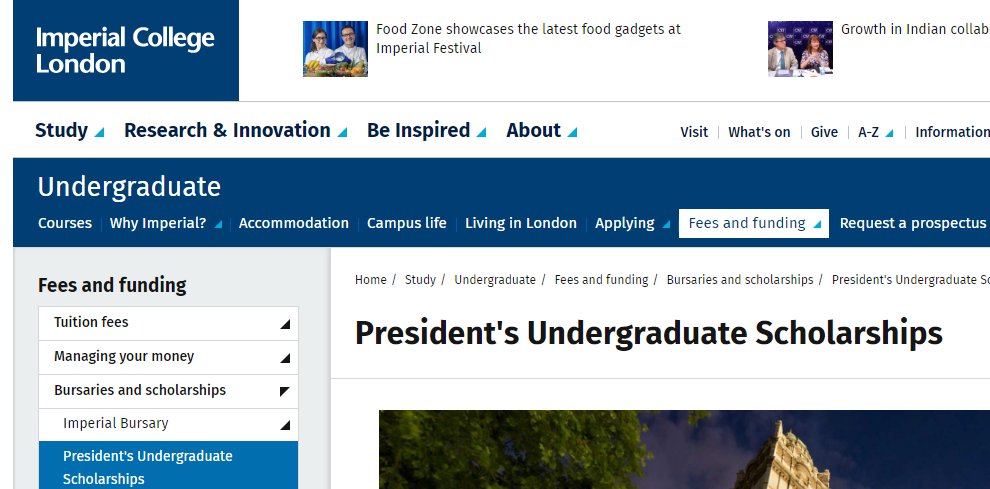
Task: Open the Indian collaboration news thumbnail
Action: pos(800,49)
